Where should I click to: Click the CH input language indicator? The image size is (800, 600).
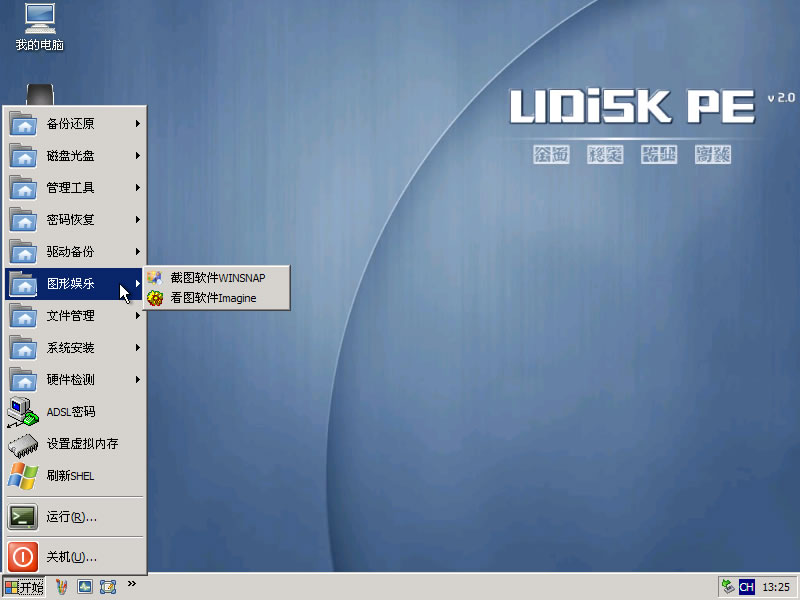click(746, 587)
